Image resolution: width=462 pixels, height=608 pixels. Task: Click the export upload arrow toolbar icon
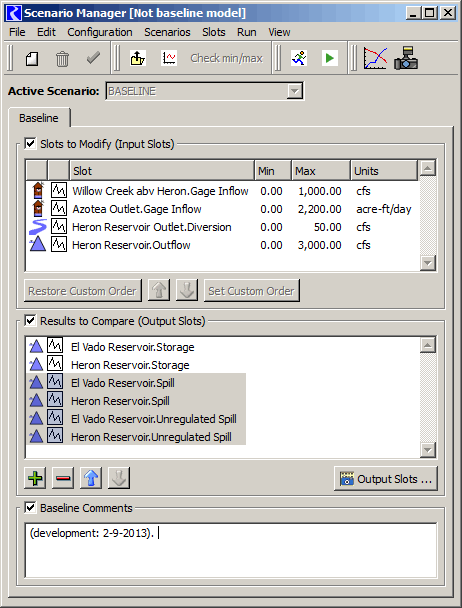(138, 59)
